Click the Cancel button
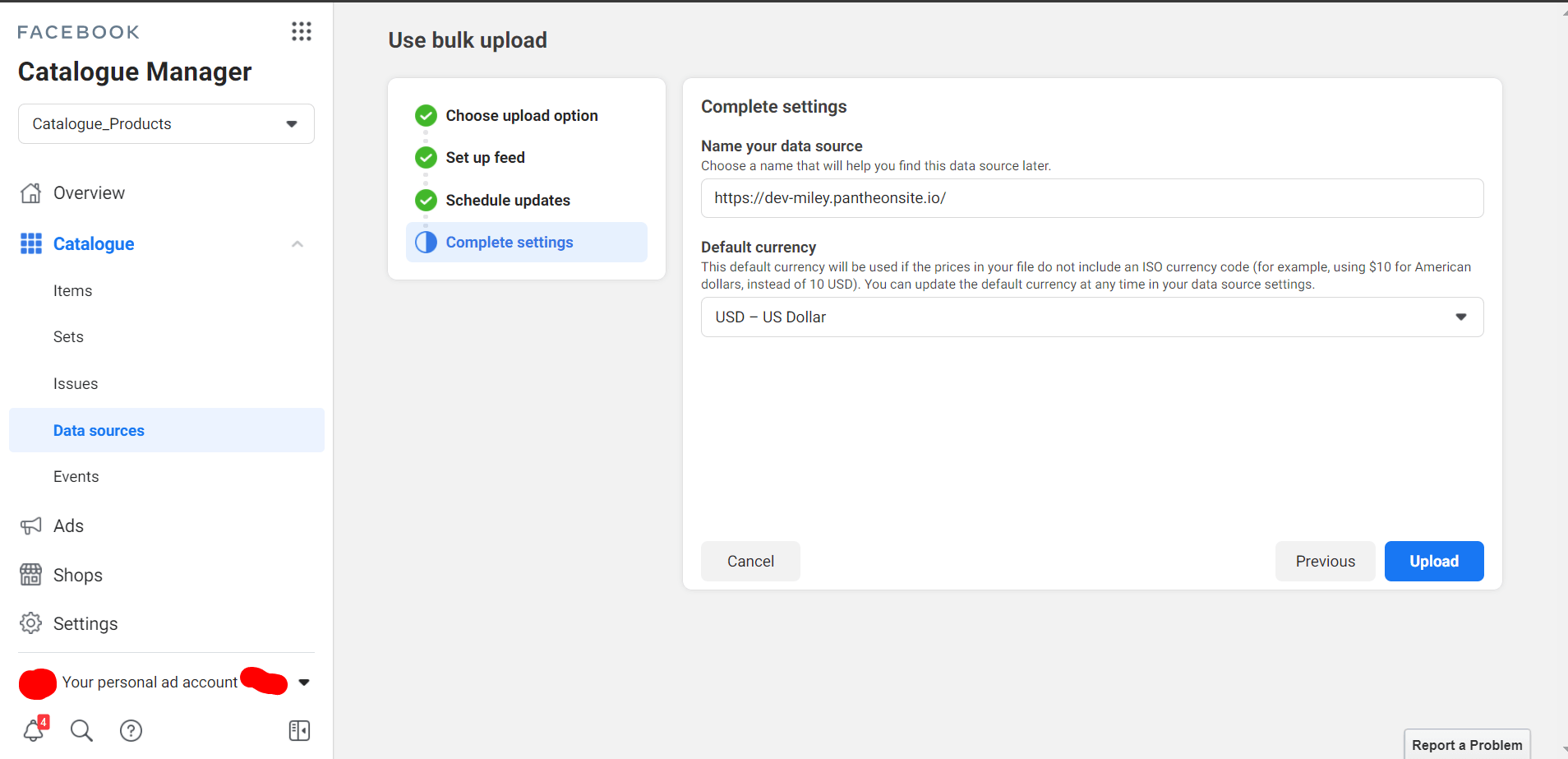 (750, 562)
